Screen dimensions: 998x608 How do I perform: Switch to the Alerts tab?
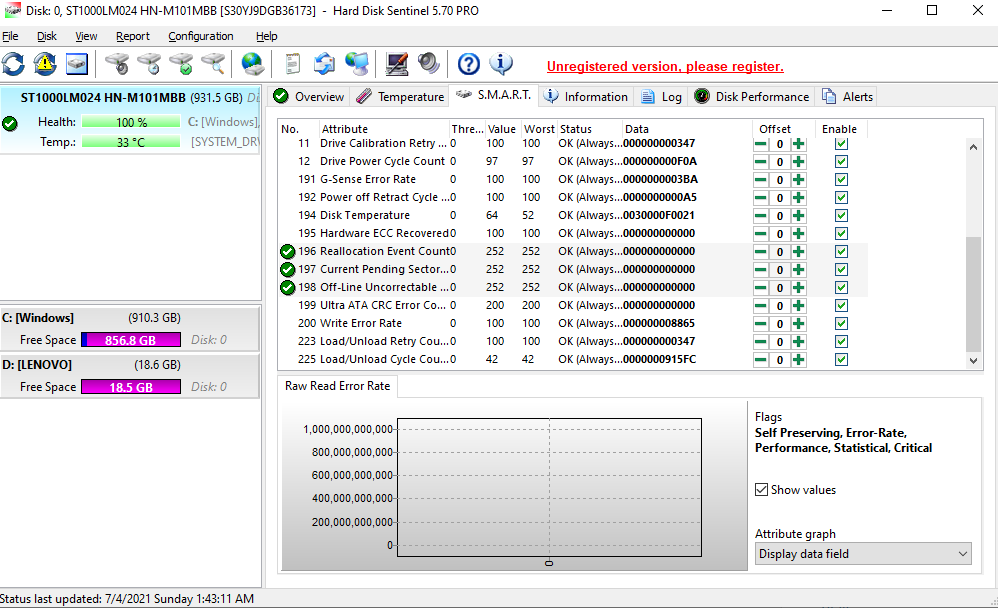click(x=847, y=97)
